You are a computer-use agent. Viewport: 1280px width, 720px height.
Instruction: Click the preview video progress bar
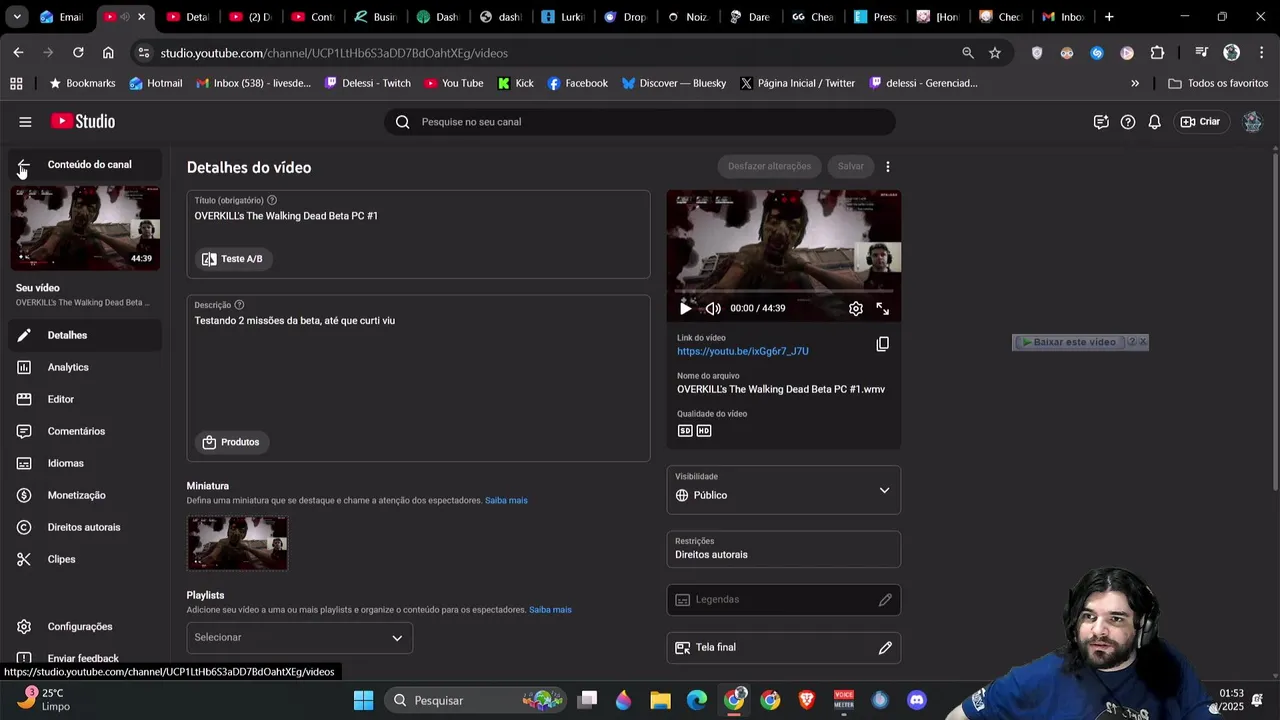(784, 292)
